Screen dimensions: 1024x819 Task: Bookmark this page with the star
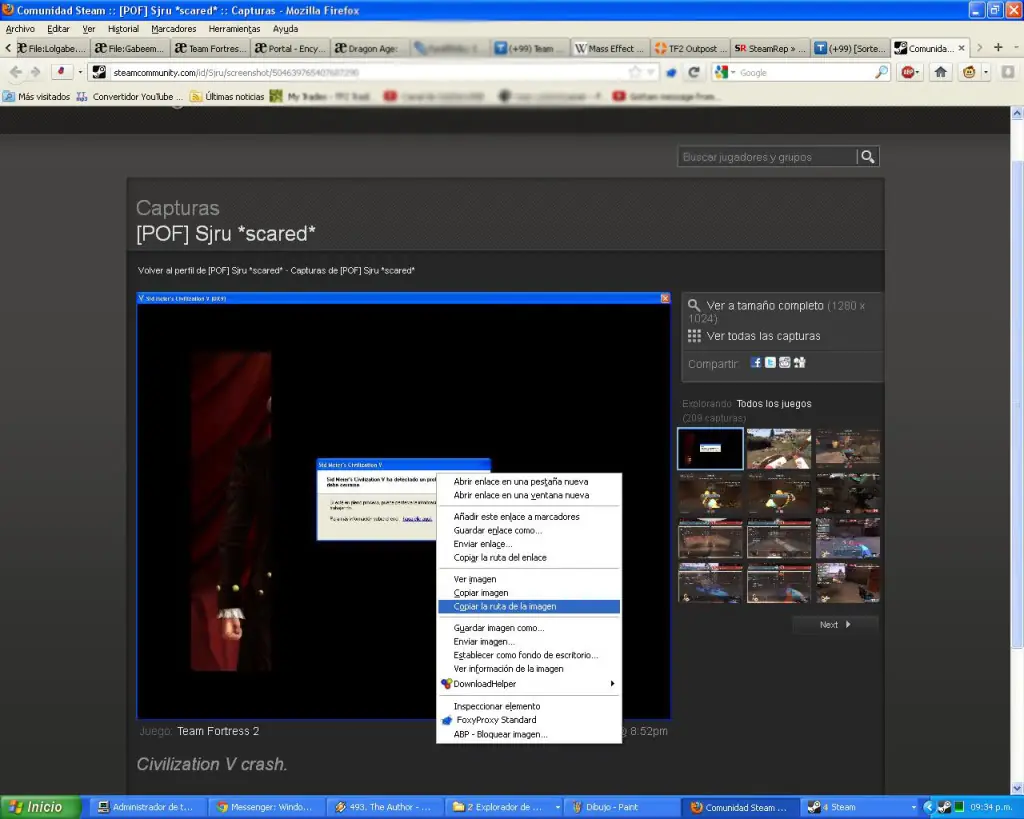[x=635, y=72]
